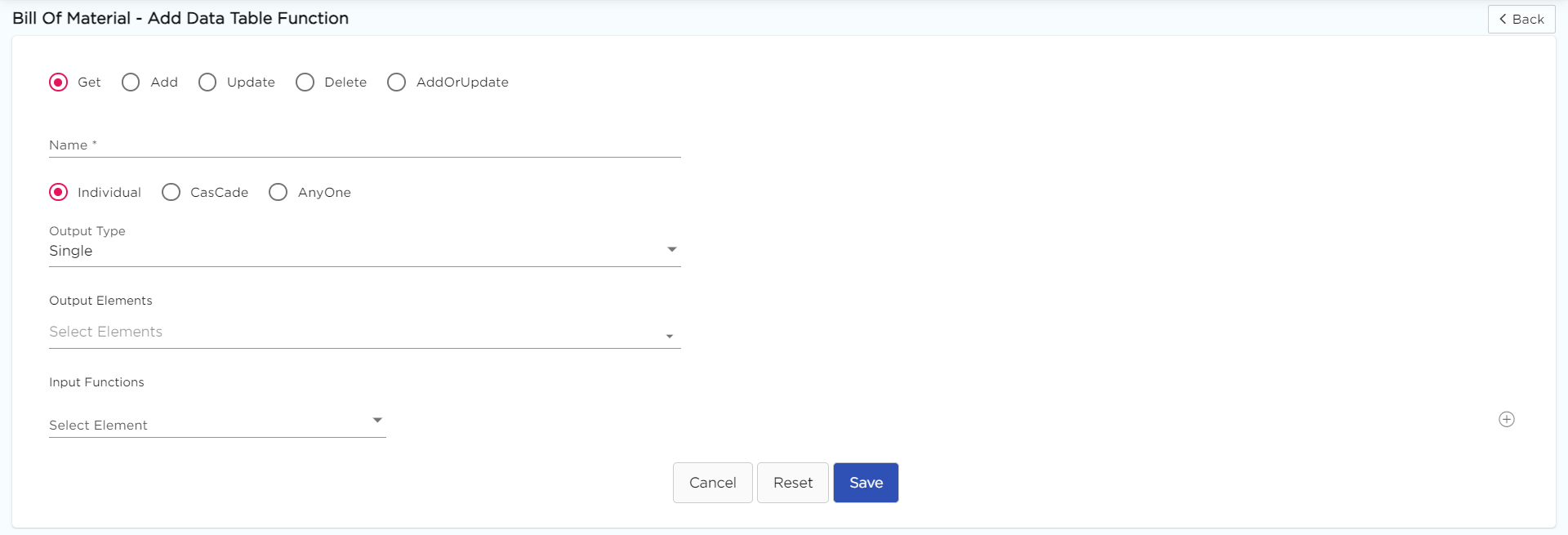Select the Individual radio button
Viewport: 1568px width, 535px height.
click(x=59, y=193)
